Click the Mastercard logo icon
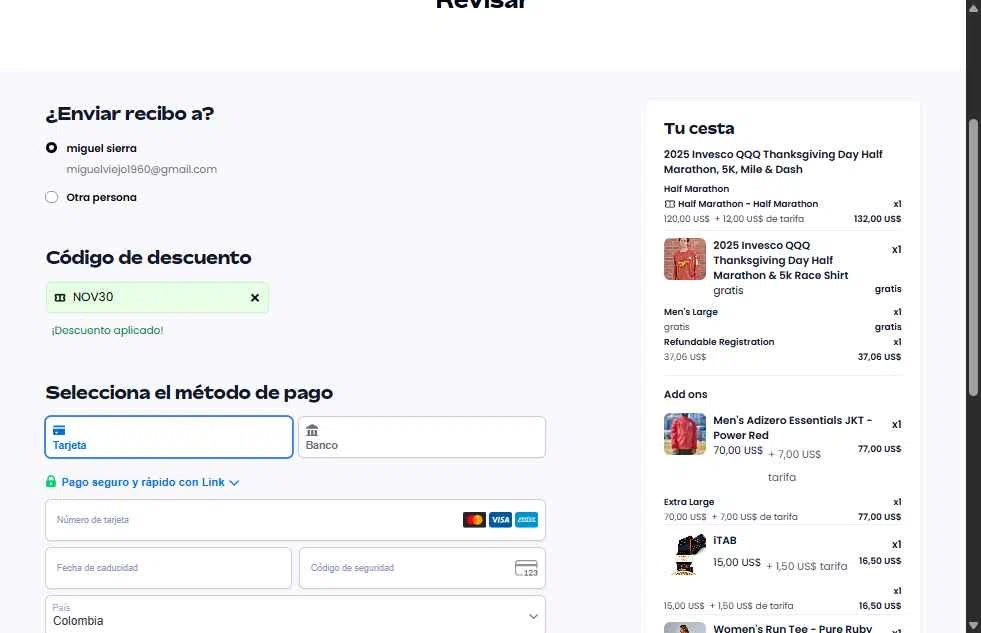Image resolution: width=981 pixels, height=633 pixels. 474,520
